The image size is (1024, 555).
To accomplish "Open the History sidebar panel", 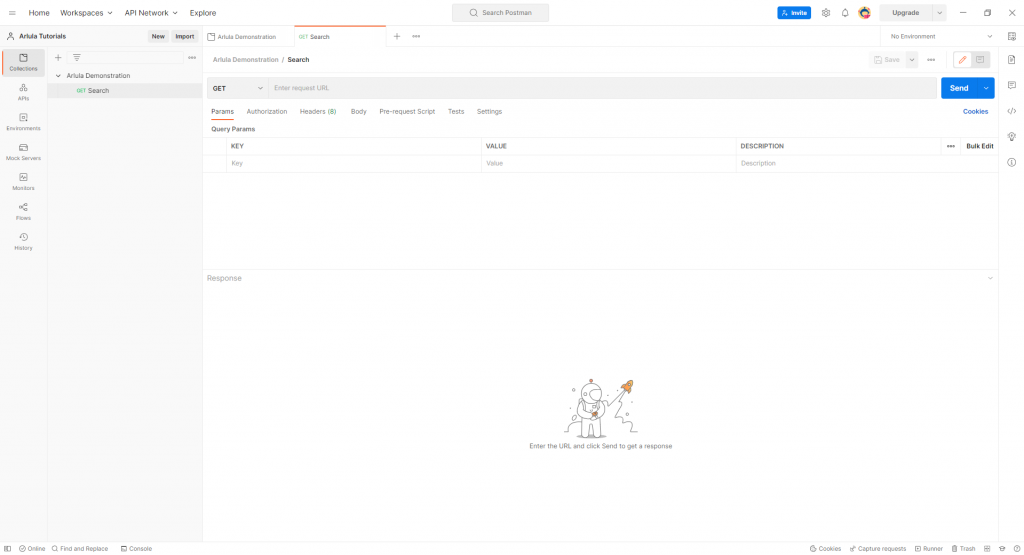I will point(24,242).
